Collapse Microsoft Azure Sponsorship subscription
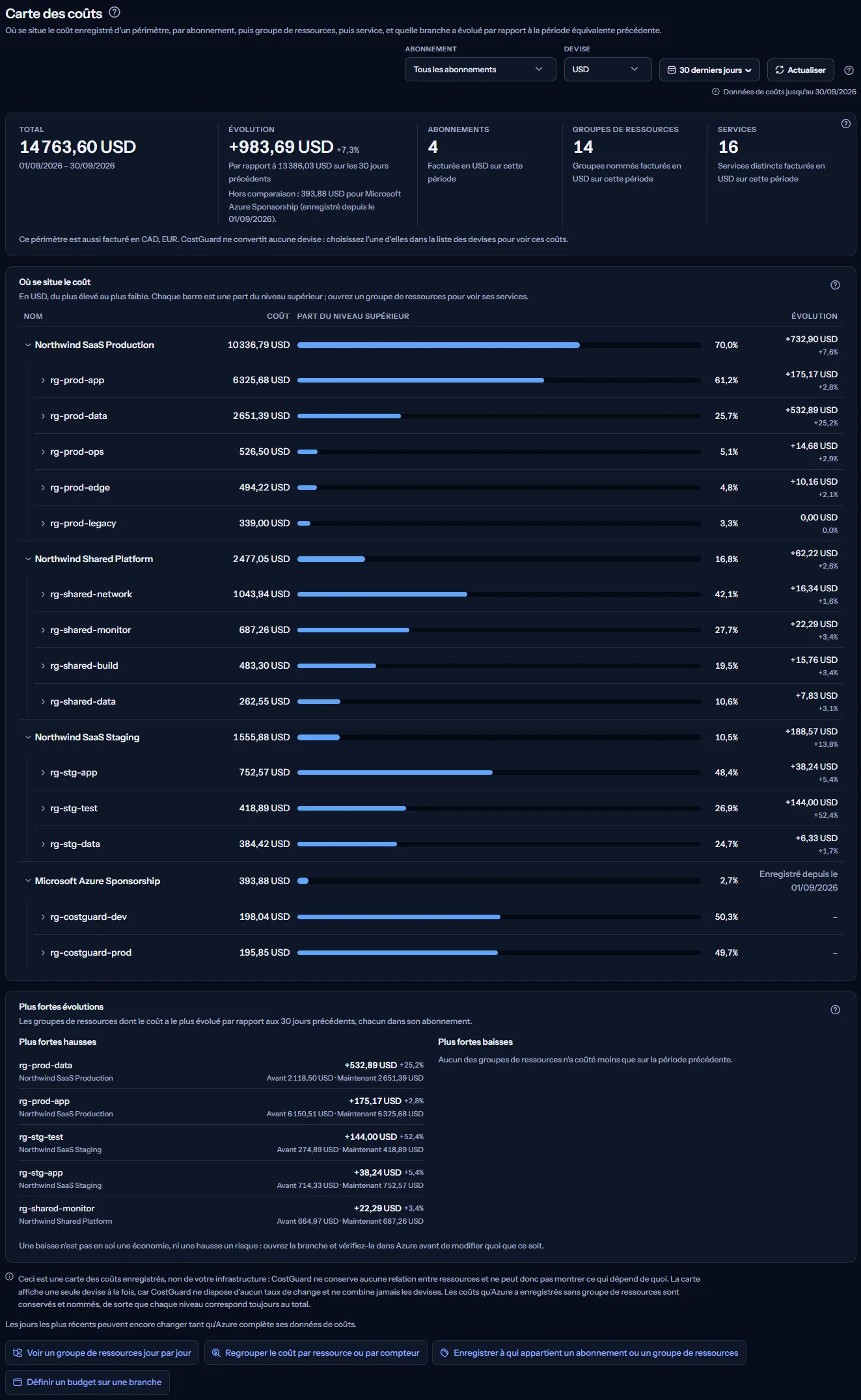The image size is (861, 1400). [x=28, y=881]
